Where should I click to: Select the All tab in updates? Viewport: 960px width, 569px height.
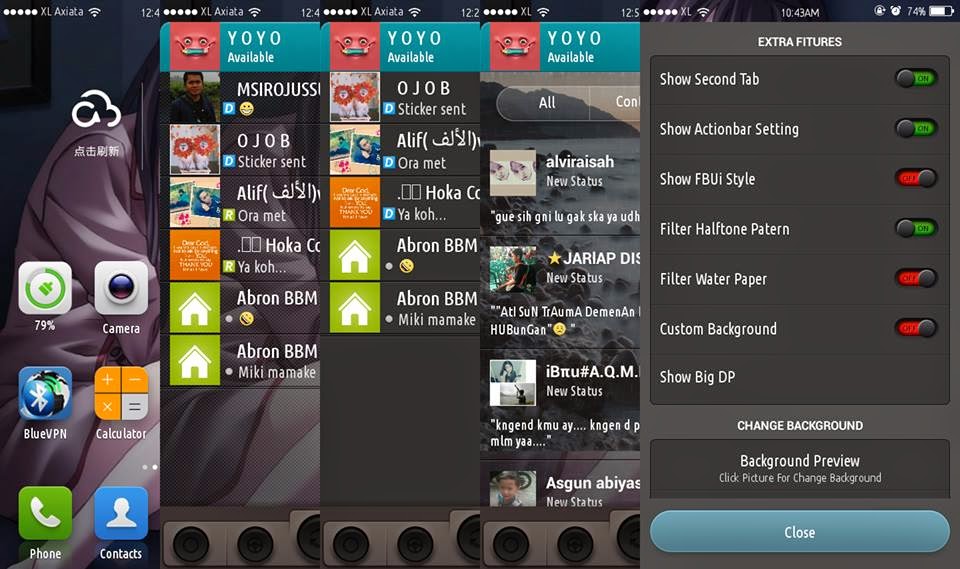546,103
